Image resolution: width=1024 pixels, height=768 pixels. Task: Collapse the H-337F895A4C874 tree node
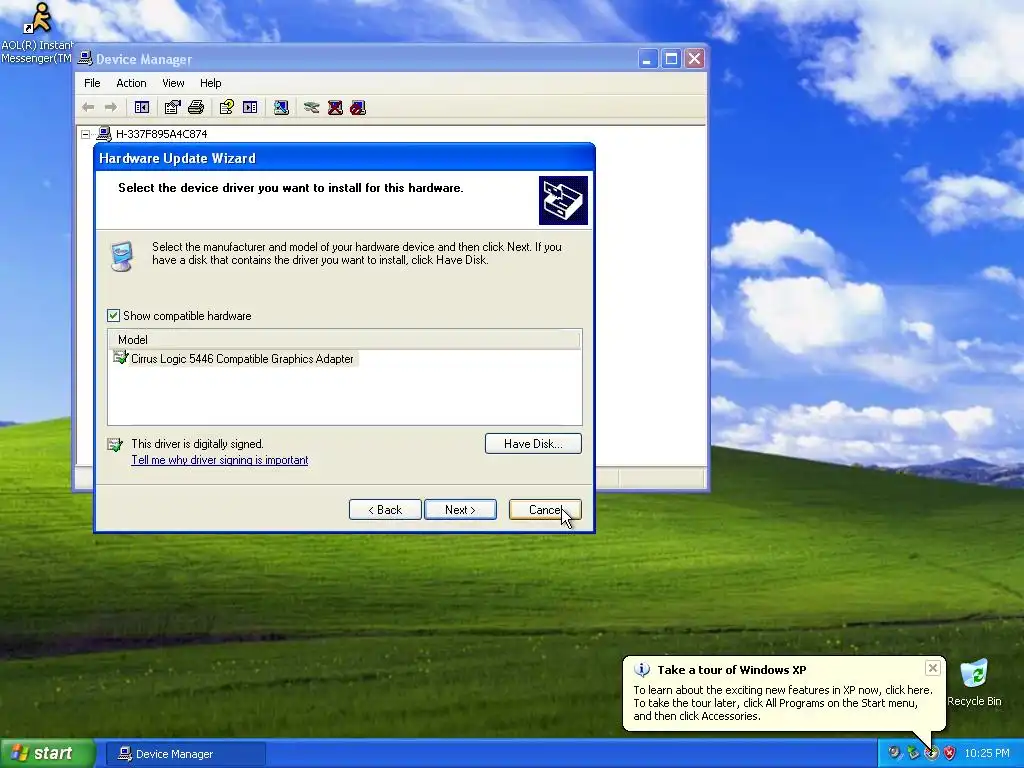[86, 134]
